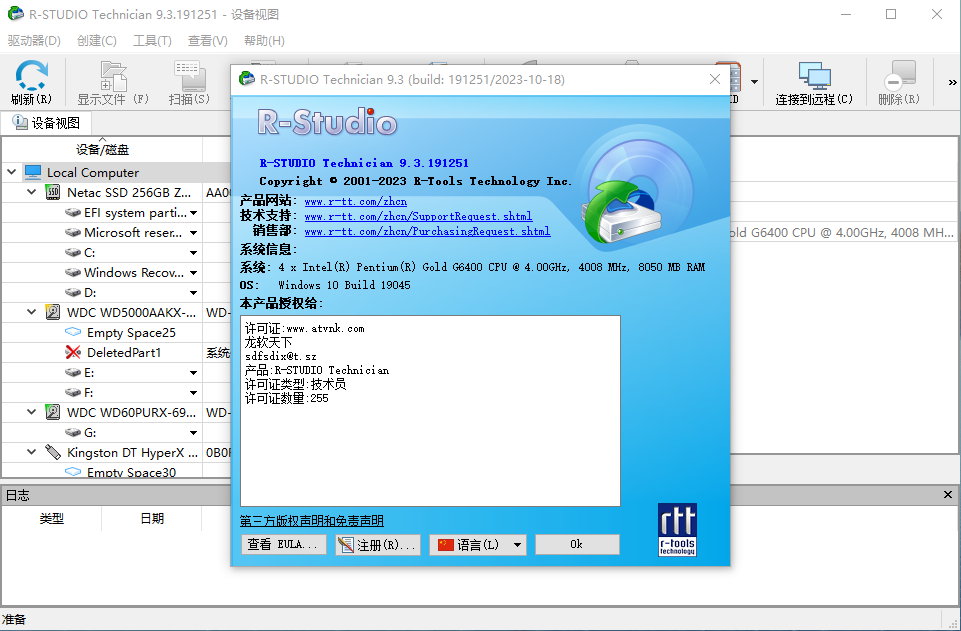
Task: Click the 查看 EULA... button
Action: (x=283, y=544)
